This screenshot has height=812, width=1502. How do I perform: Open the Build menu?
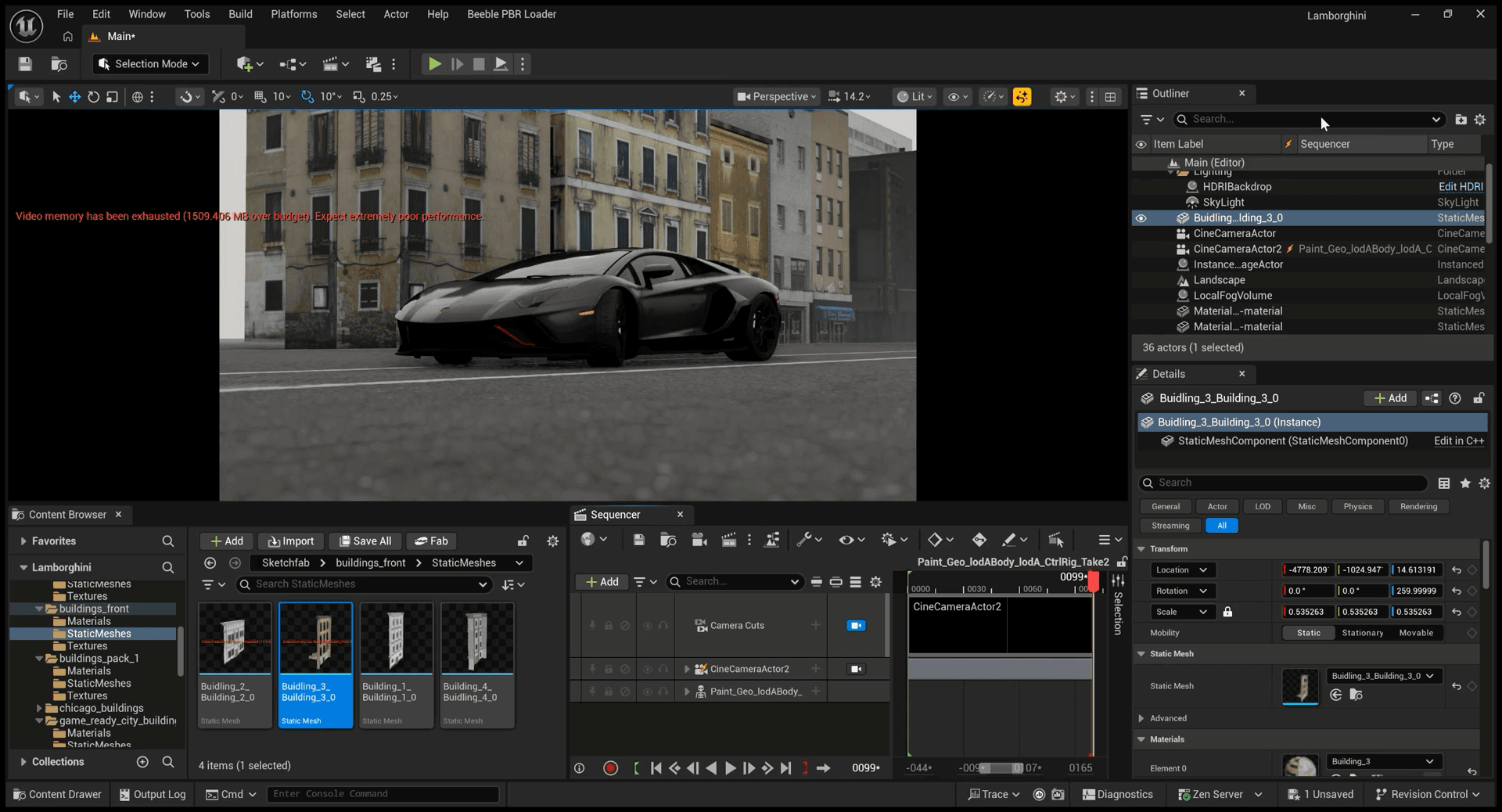pyautogui.click(x=240, y=14)
